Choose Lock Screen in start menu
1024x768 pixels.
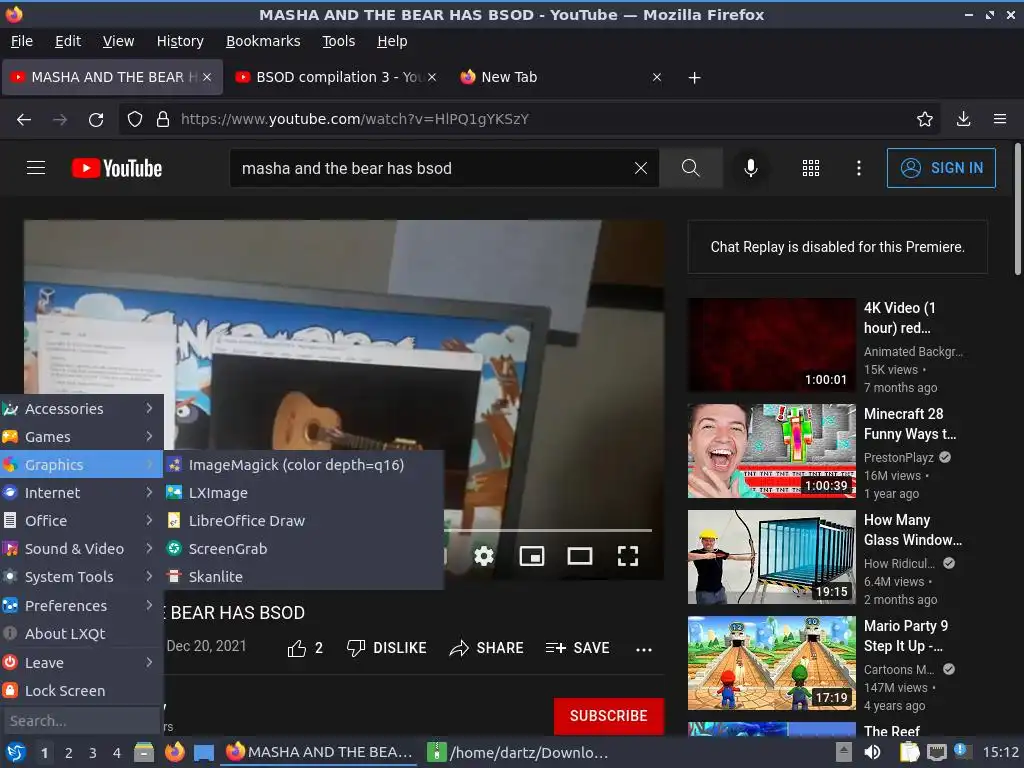pyautogui.click(x=82, y=691)
